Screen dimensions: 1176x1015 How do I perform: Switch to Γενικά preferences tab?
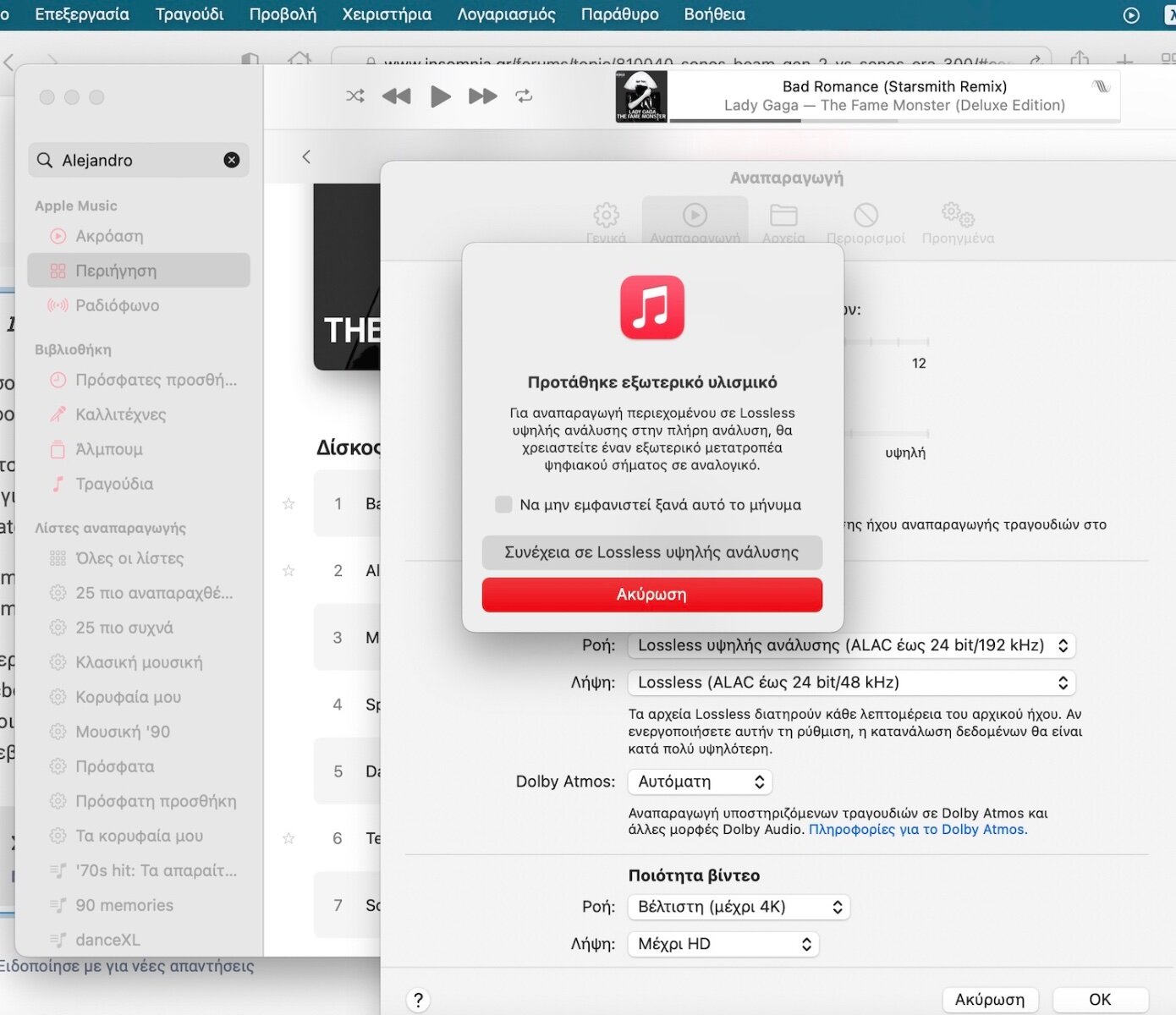tap(606, 223)
